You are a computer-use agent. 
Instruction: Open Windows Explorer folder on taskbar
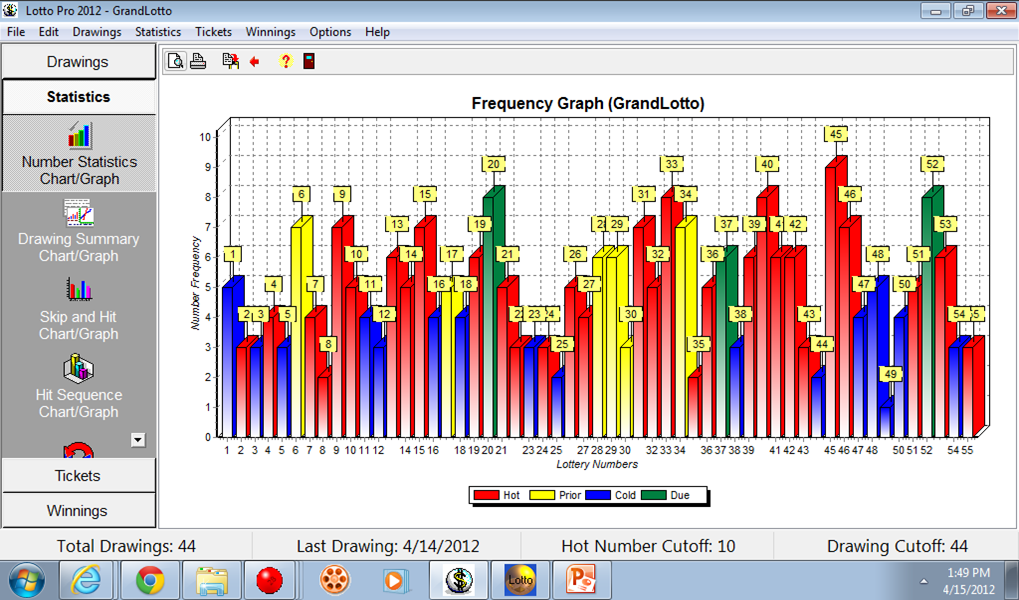tap(213, 580)
